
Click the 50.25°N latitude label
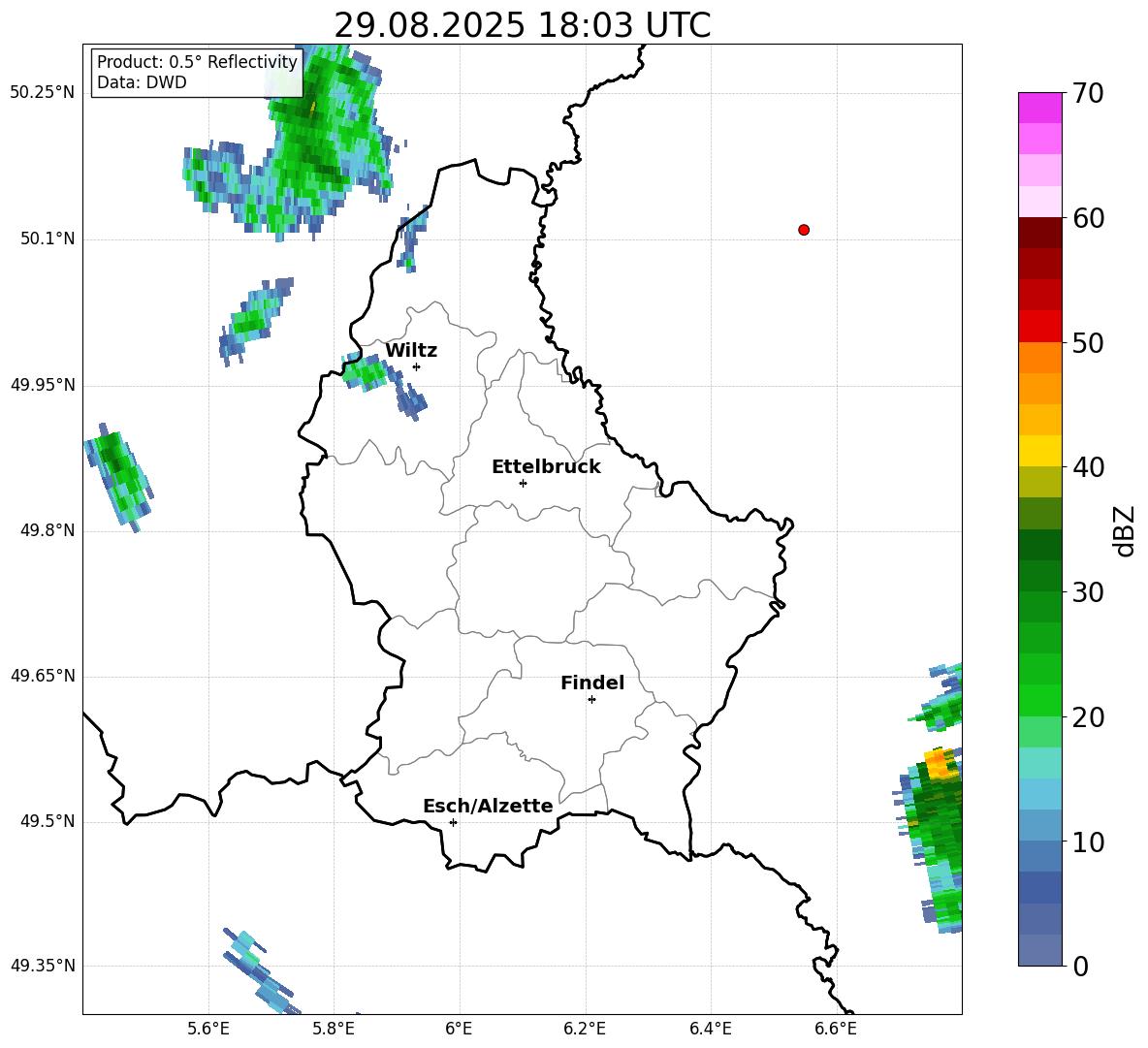(43, 93)
